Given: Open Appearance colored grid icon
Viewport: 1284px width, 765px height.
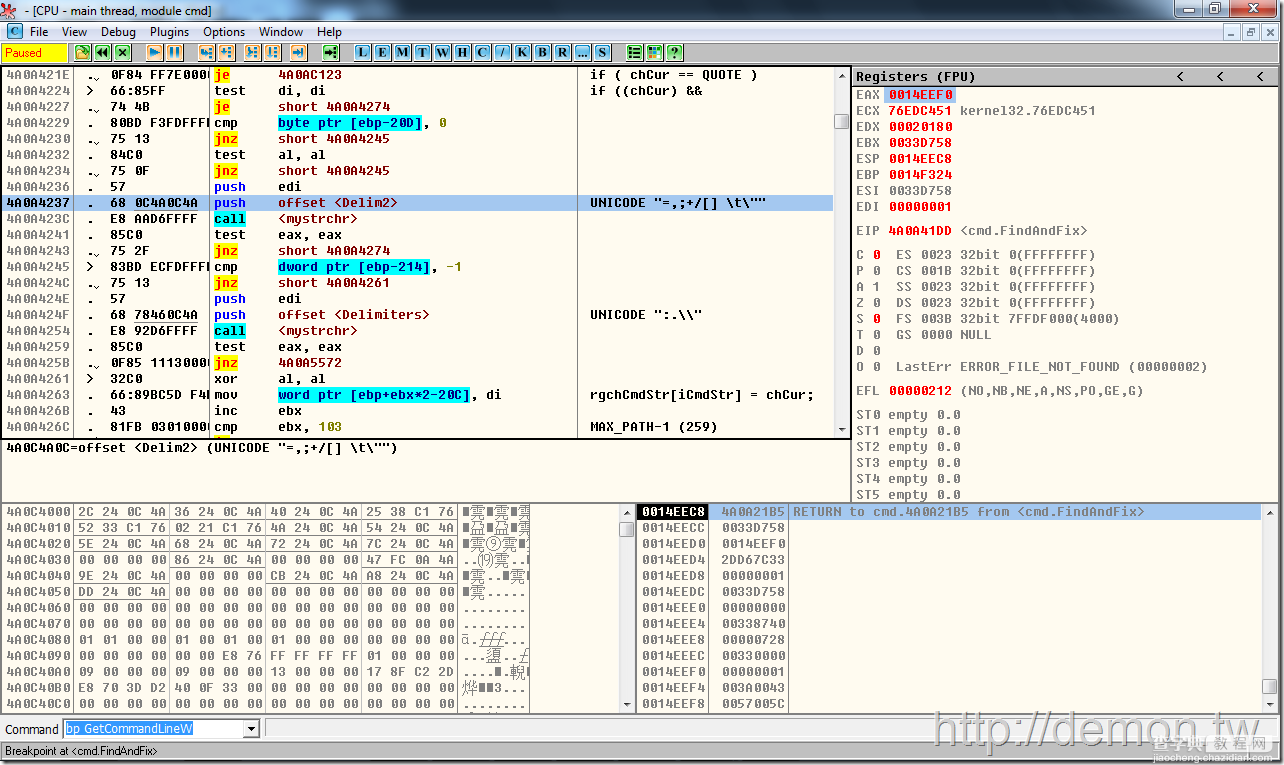Looking at the screenshot, I should point(654,52).
